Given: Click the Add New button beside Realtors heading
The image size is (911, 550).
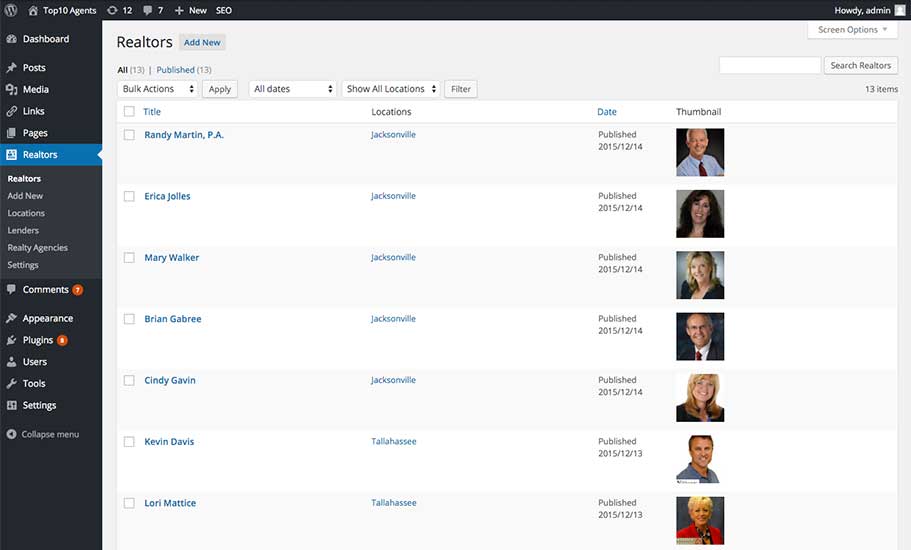Looking at the screenshot, I should click(x=202, y=42).
